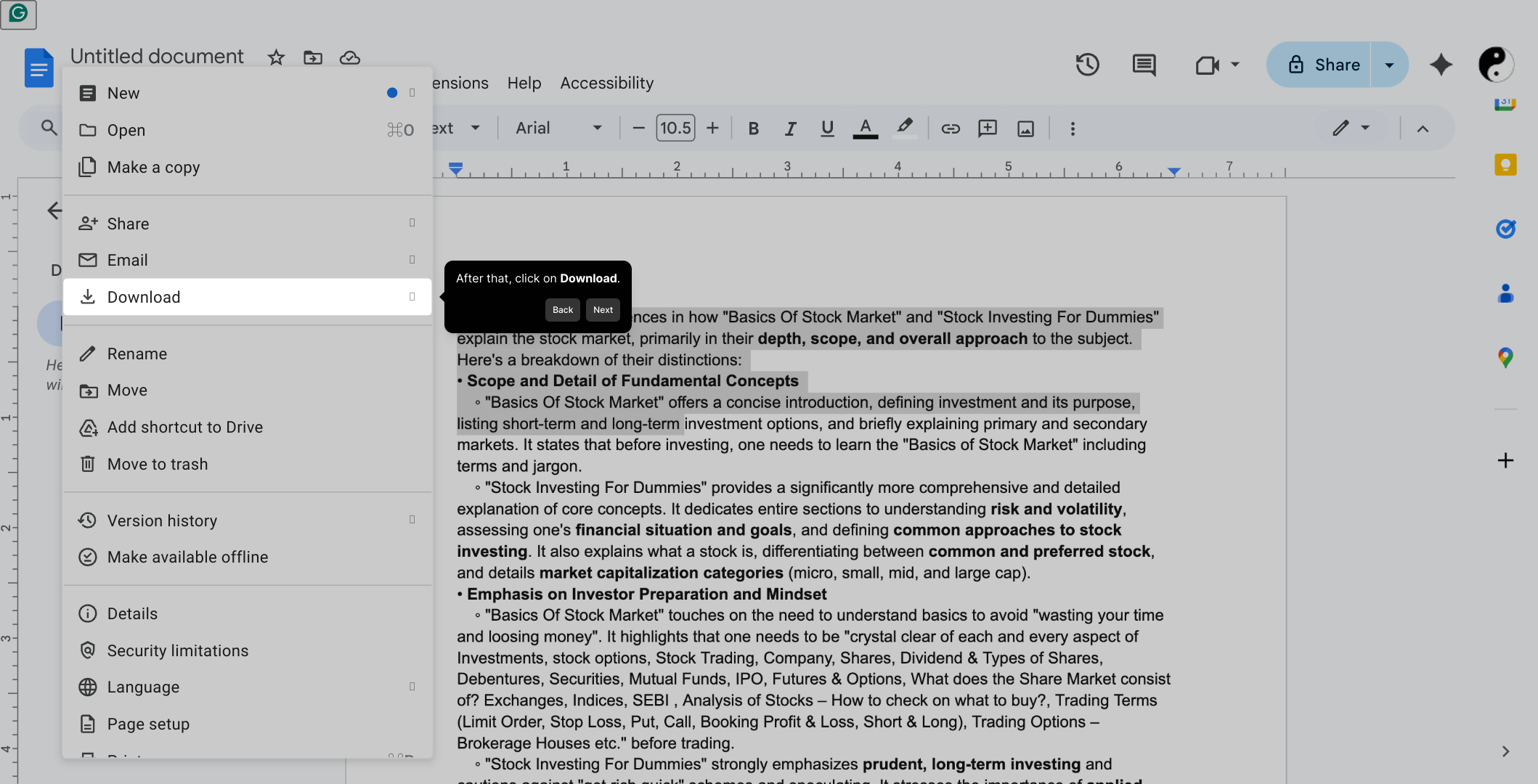Open the Gemini sparkle icon

click(1441, 65)
